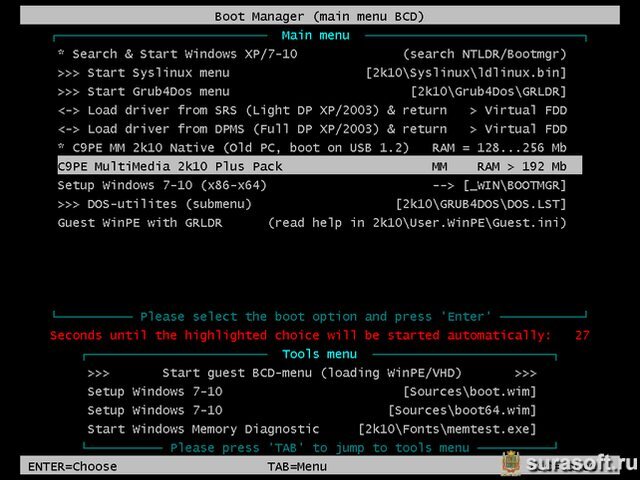Click '> Virtual FDD' on the SRS row
The height and width of the screenshot is (480, 640).
click(518, 110)
